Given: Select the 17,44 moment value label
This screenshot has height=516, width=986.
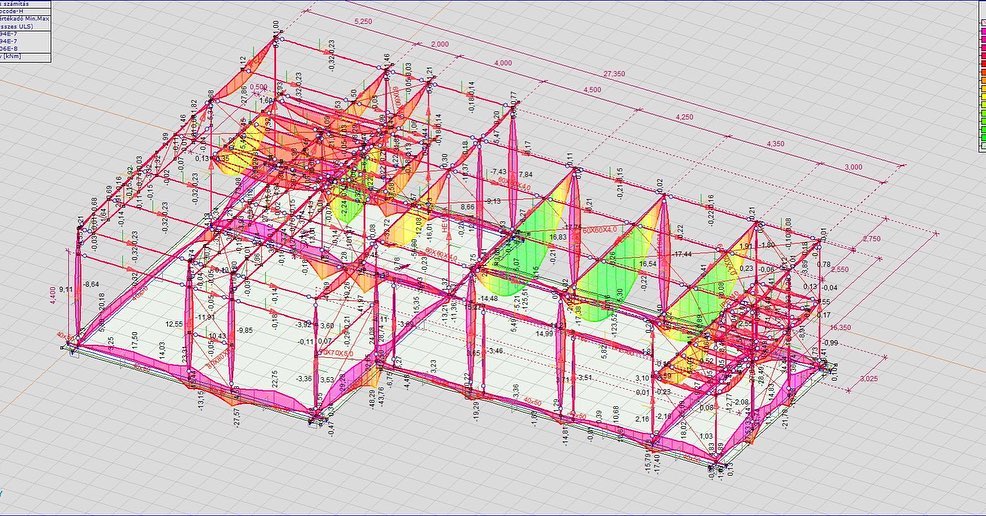Looking at the screenshot, I should [683, 255].
